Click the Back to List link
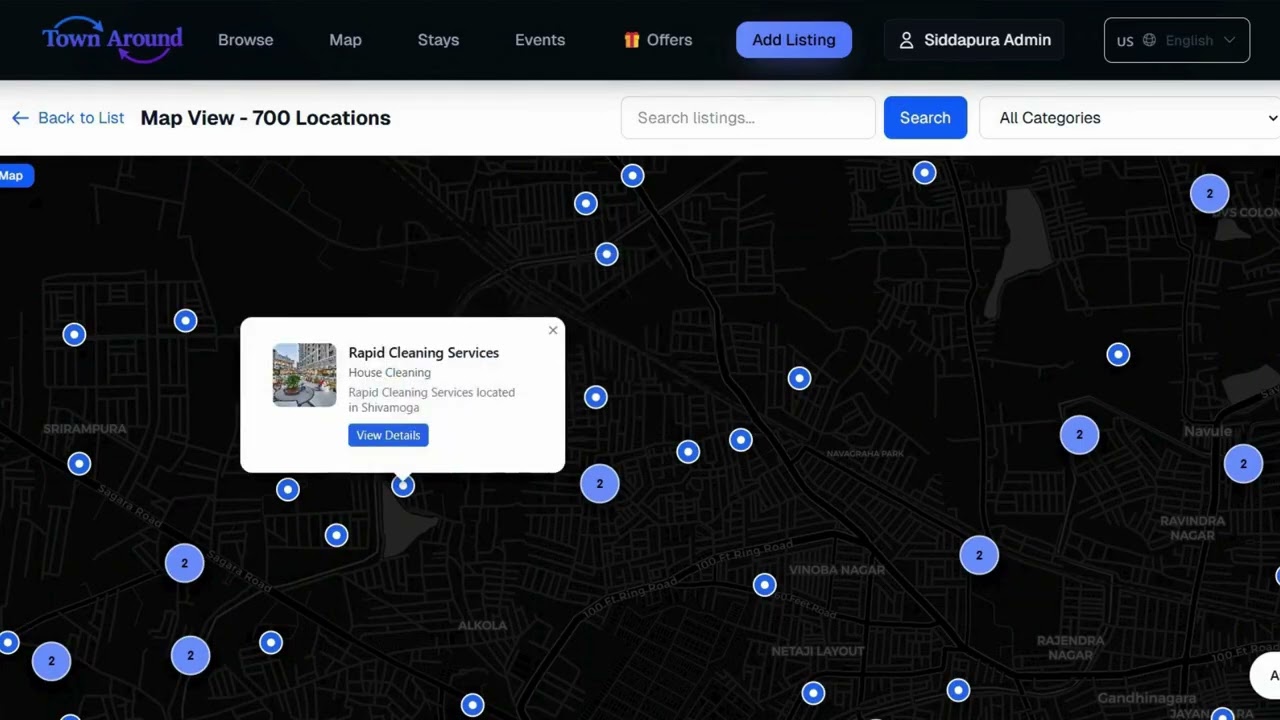1280x720 pixels. coord(68,118)
